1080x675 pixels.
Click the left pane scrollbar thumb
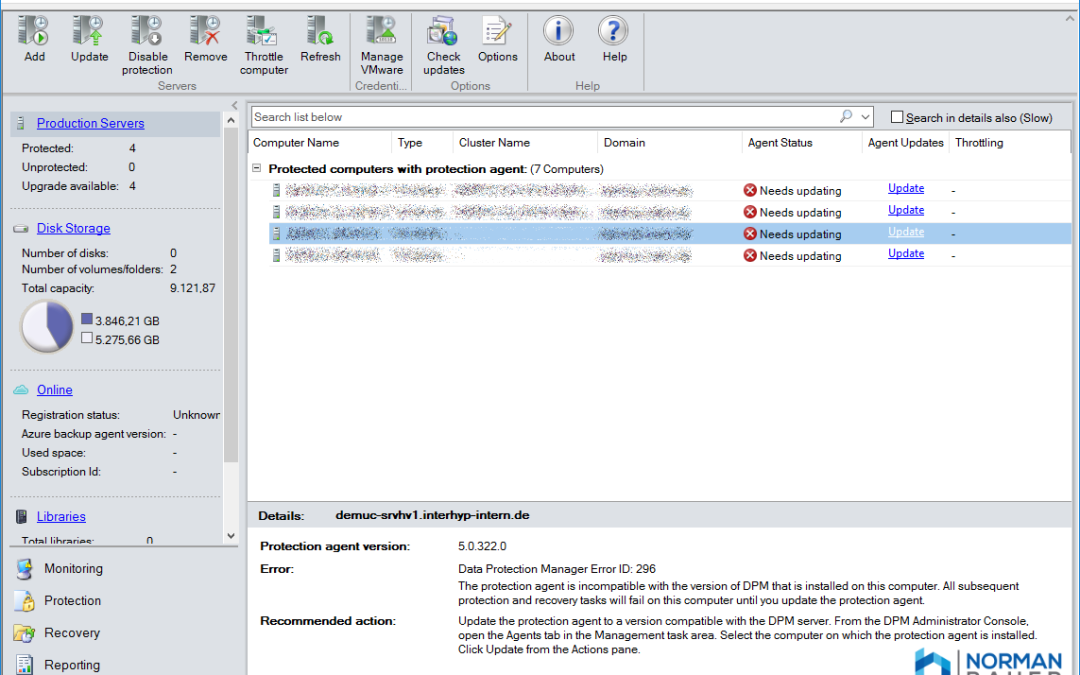[x=231, y=295]
